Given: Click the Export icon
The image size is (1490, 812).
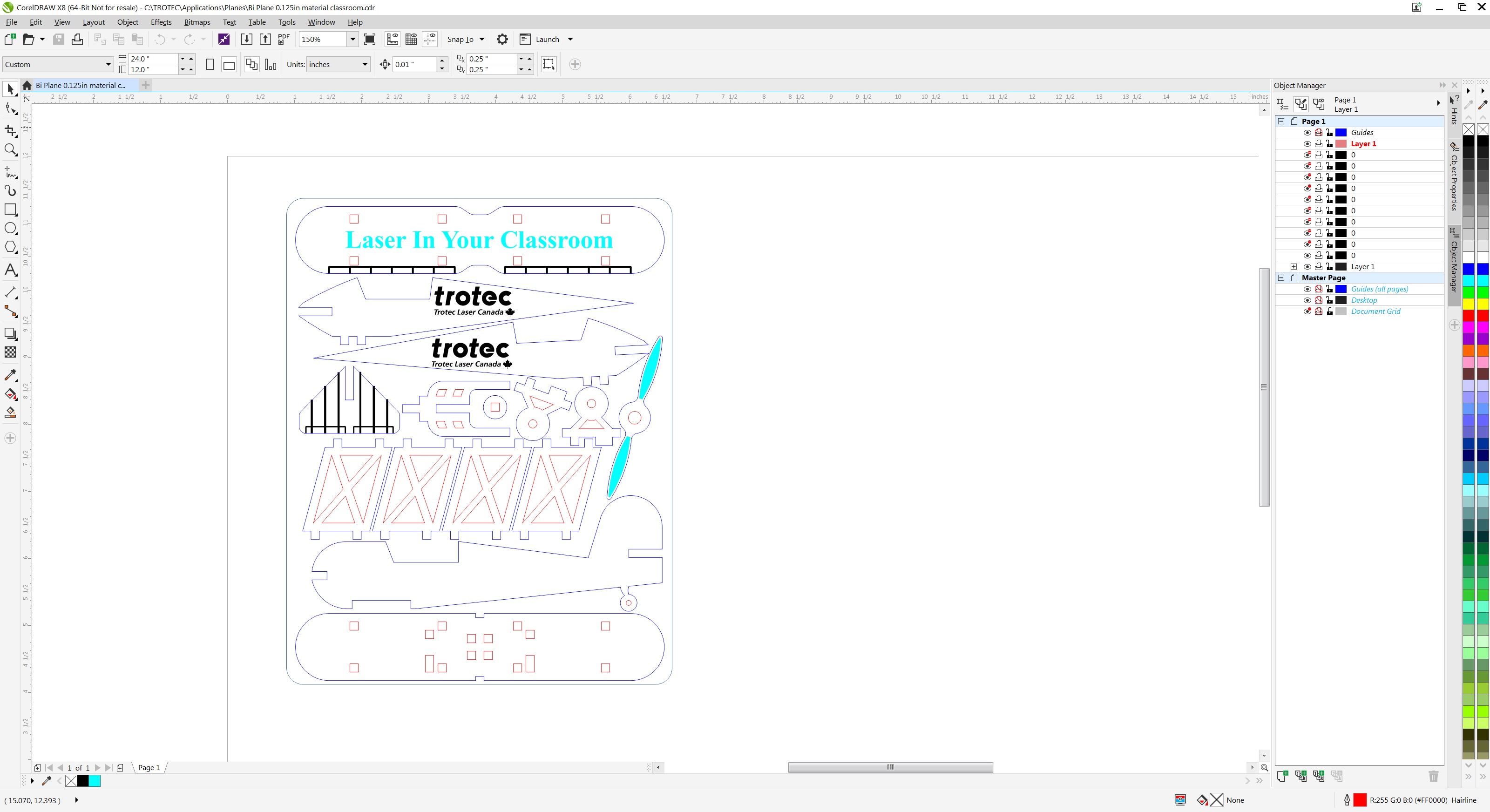Looking at the screenshot, I should coord(265,39).
